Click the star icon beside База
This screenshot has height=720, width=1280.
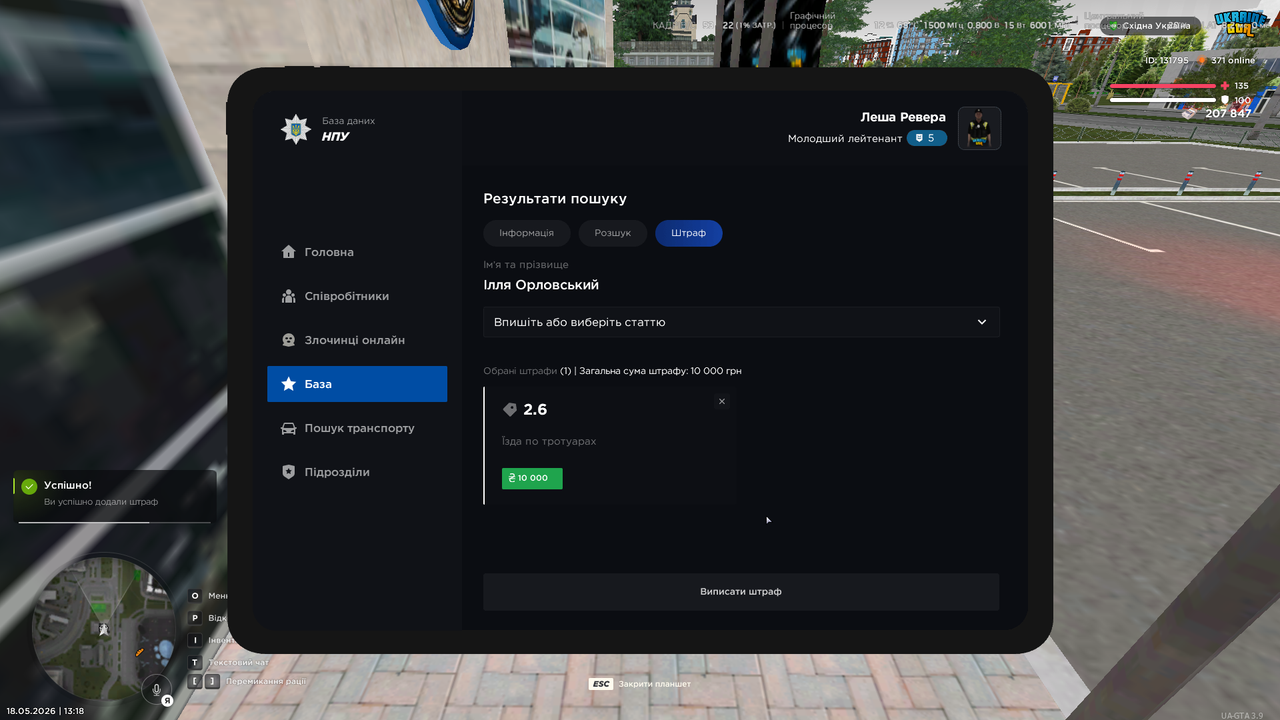click(288, 384)
